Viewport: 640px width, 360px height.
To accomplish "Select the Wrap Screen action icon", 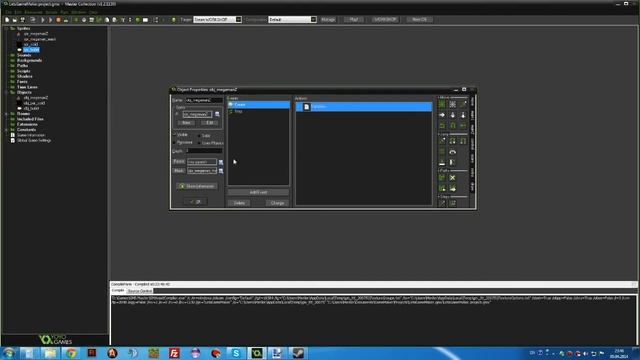I will [x=453, y=152].
